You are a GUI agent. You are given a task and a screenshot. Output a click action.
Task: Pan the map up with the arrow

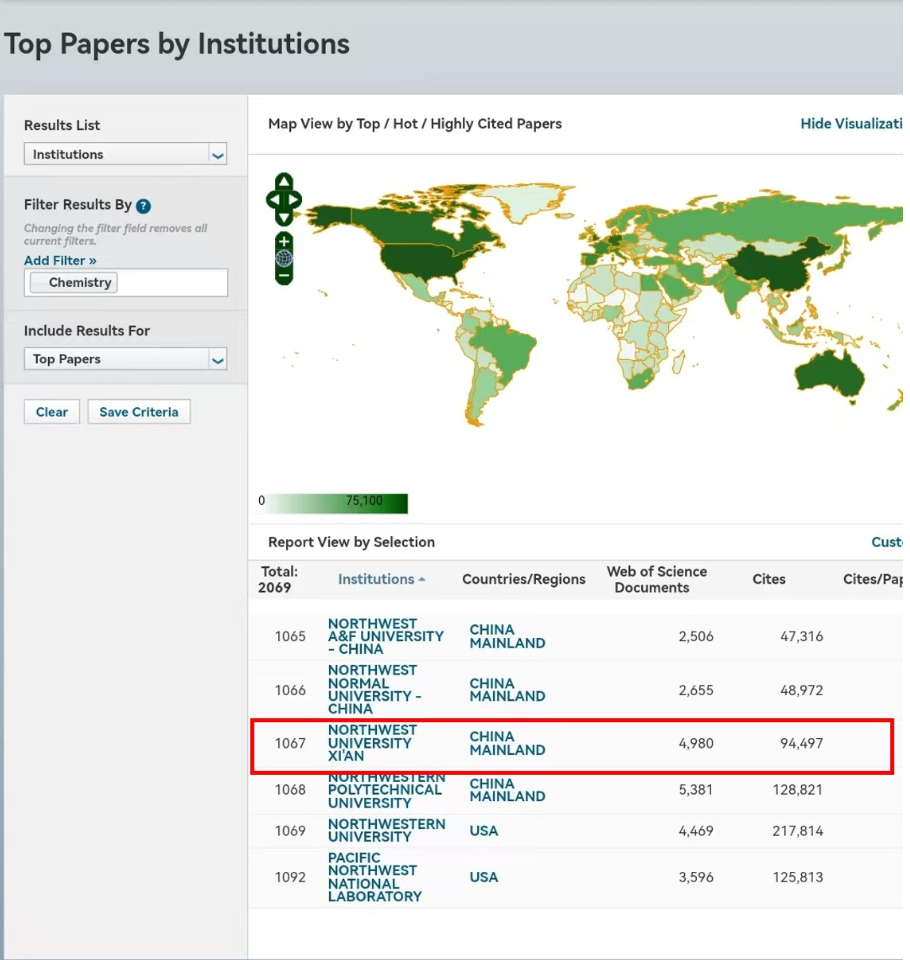coord(284,181)
